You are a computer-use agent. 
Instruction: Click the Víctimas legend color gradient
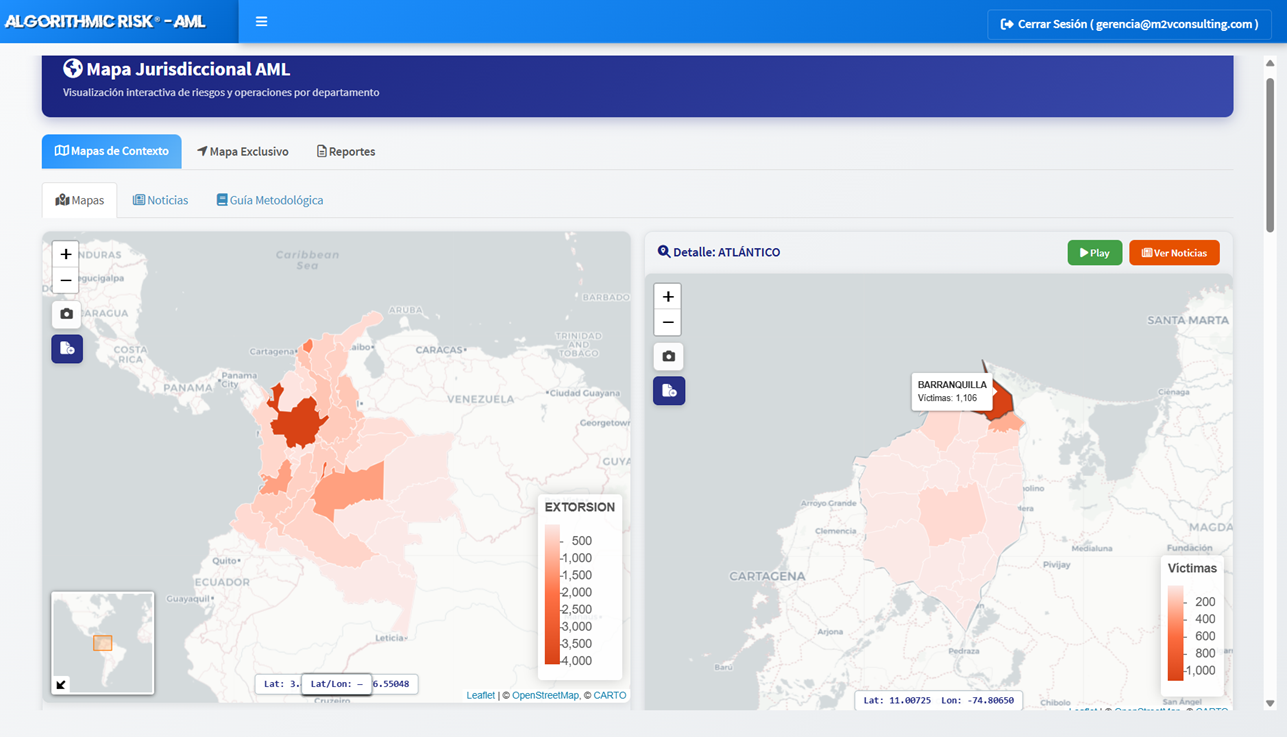tap(1175, 633)
